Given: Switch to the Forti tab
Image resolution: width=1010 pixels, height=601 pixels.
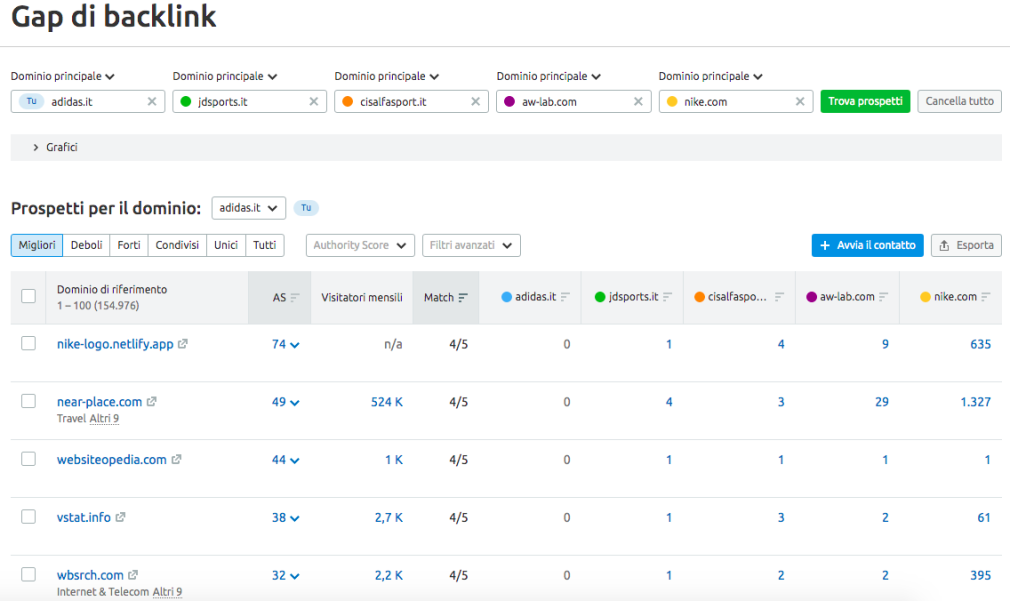Looking at the screenshot, I should tap(129, 245).
